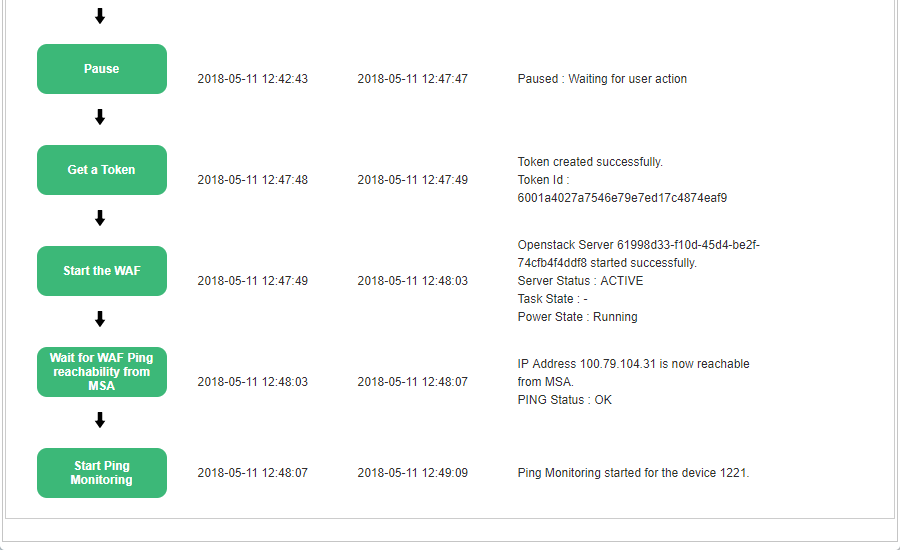Select the Get a Token step
Viewport: 900px width, 550px height.
point(102,170)
